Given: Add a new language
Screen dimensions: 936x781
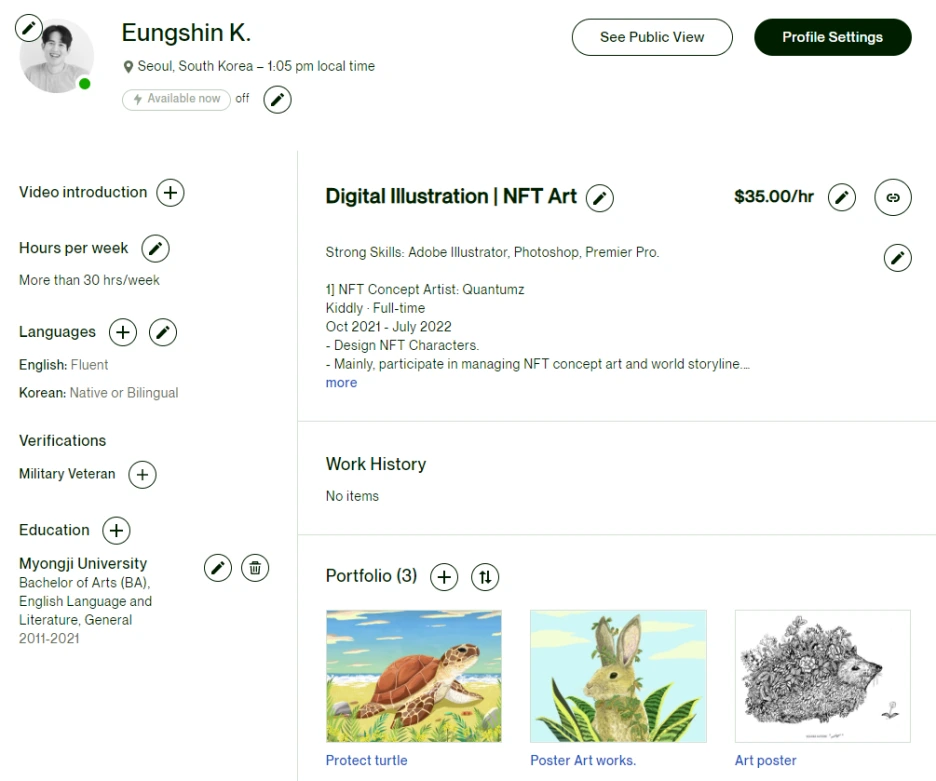Looking at the screenshot, I should pos(122,332).
